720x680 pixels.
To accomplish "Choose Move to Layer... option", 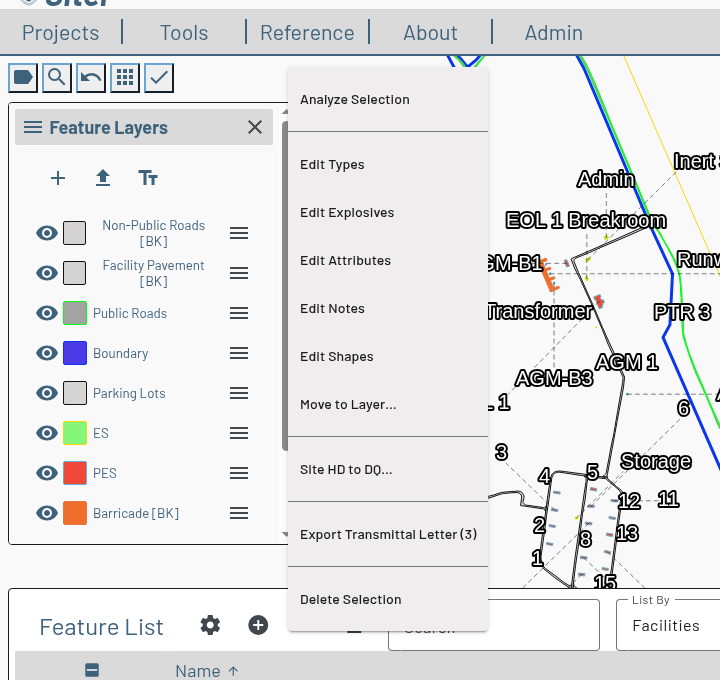I will pos(388,405).
